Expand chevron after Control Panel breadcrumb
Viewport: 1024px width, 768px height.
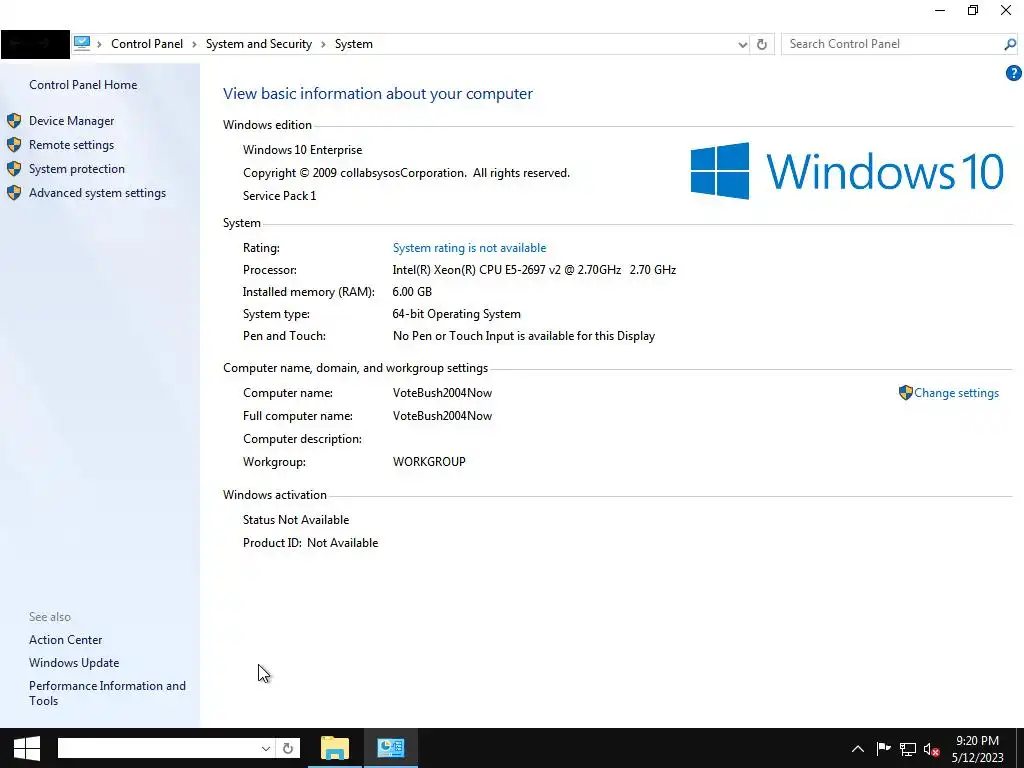point(195,44)
